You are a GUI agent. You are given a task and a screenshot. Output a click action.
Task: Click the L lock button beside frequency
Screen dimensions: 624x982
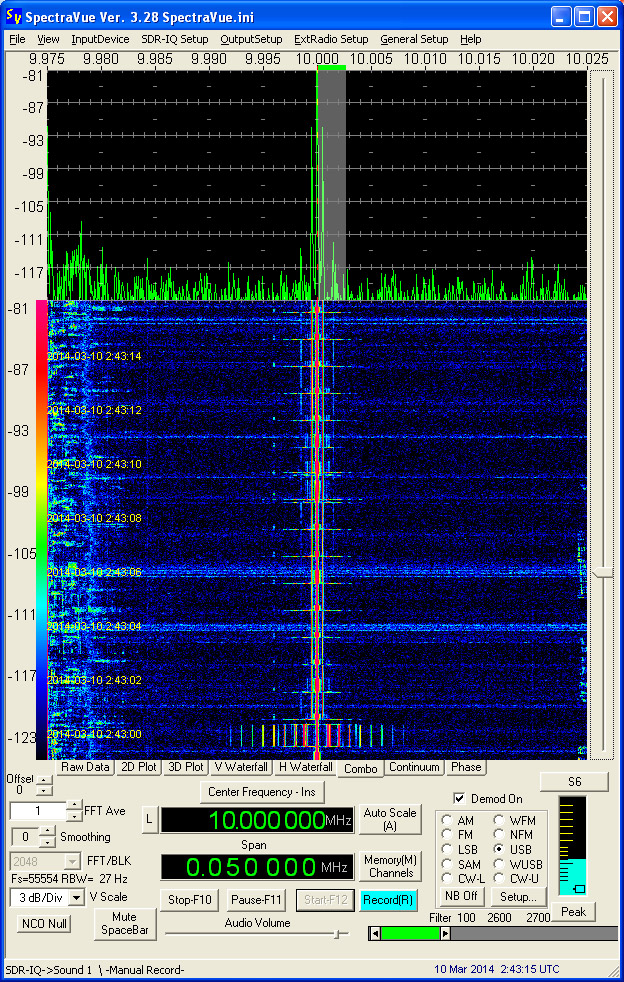149,820
